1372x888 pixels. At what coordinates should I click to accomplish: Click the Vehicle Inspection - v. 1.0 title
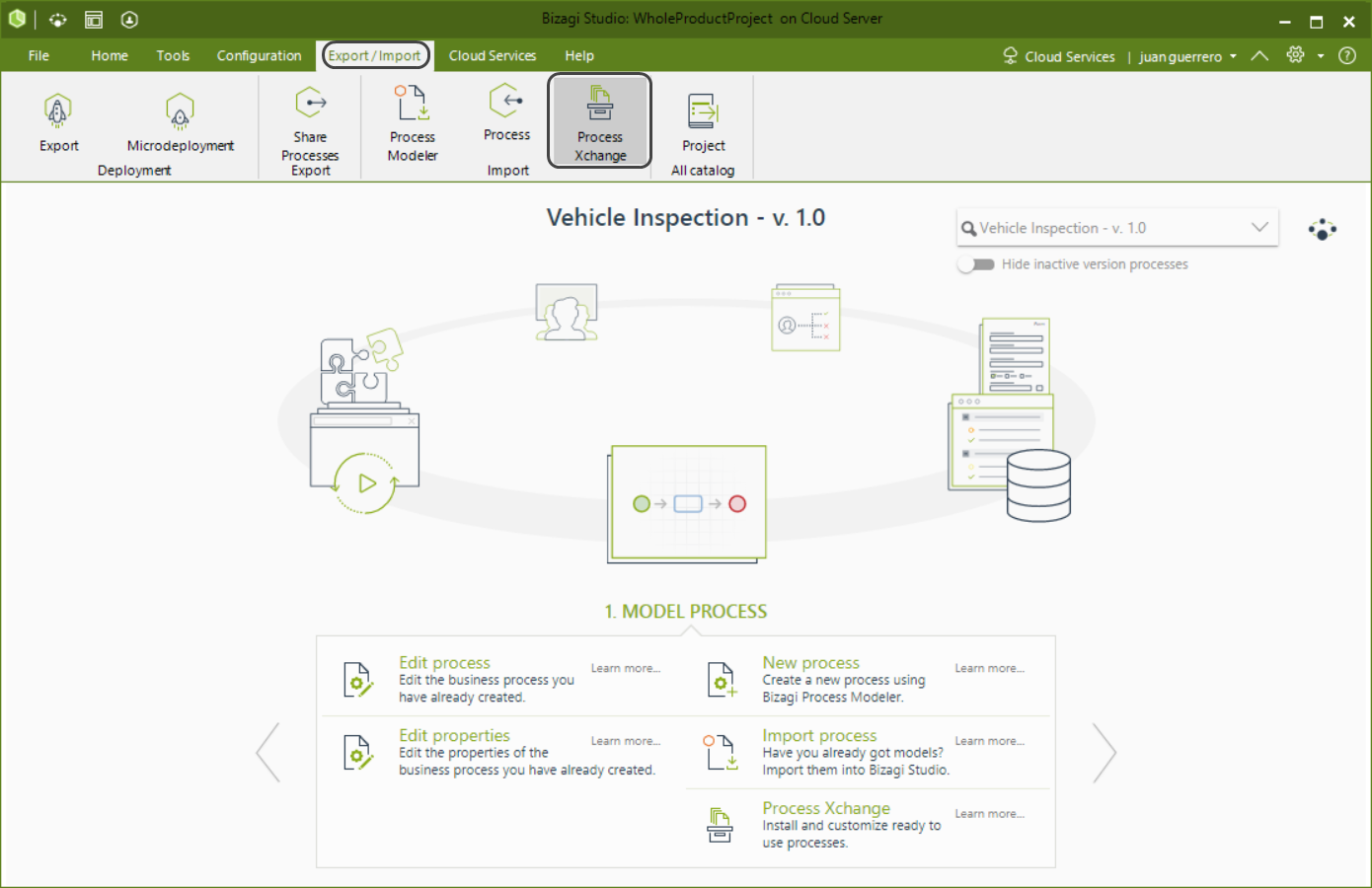[x=686, y=218]
